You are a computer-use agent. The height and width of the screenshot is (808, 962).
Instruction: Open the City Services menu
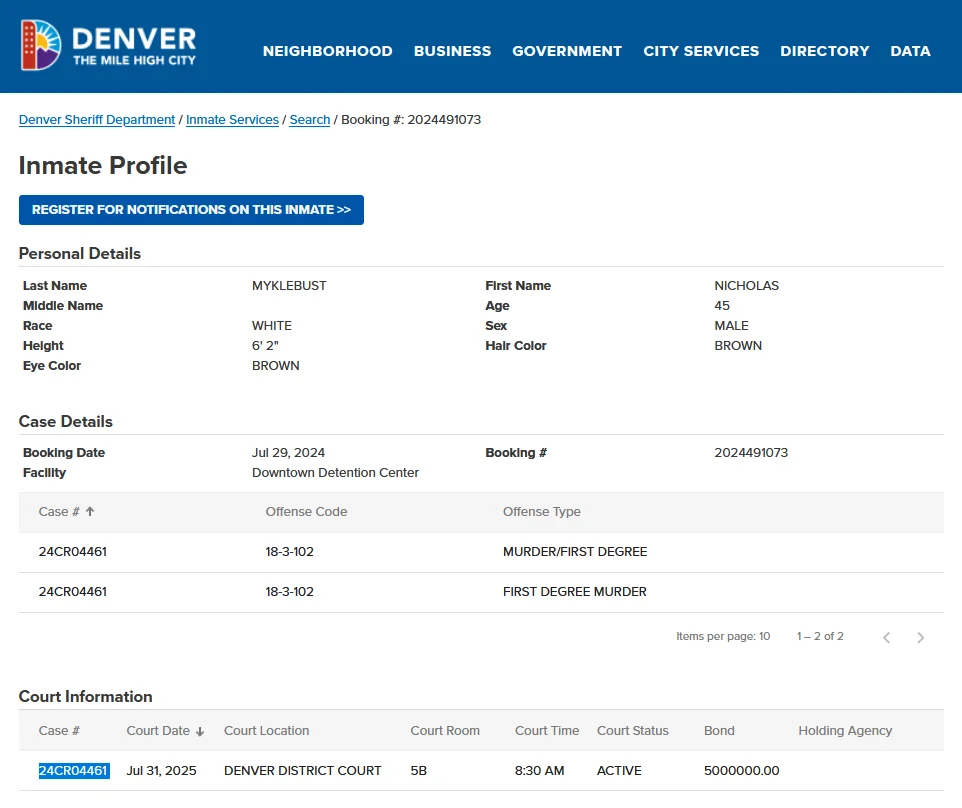click(x=700, y=51)
